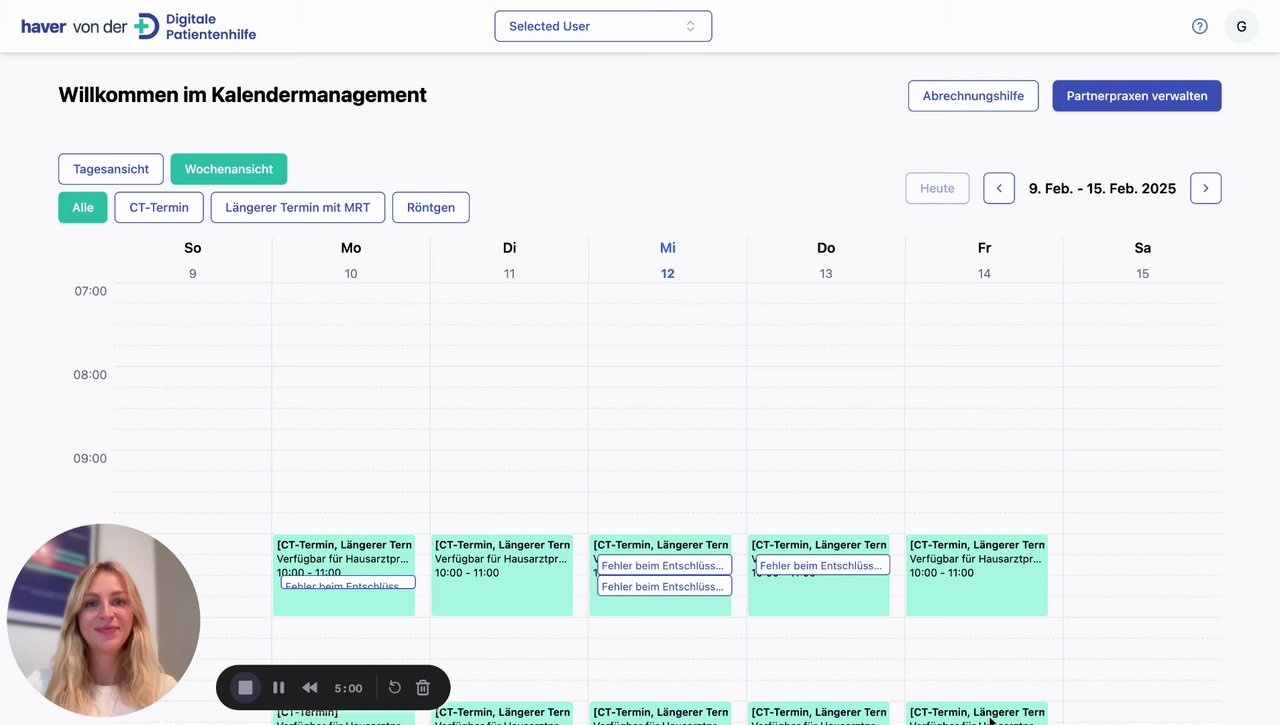Click the date range 9. Feb. - 15. Feb. 2025
1280x725 pixels.
tap(1102, 188)
